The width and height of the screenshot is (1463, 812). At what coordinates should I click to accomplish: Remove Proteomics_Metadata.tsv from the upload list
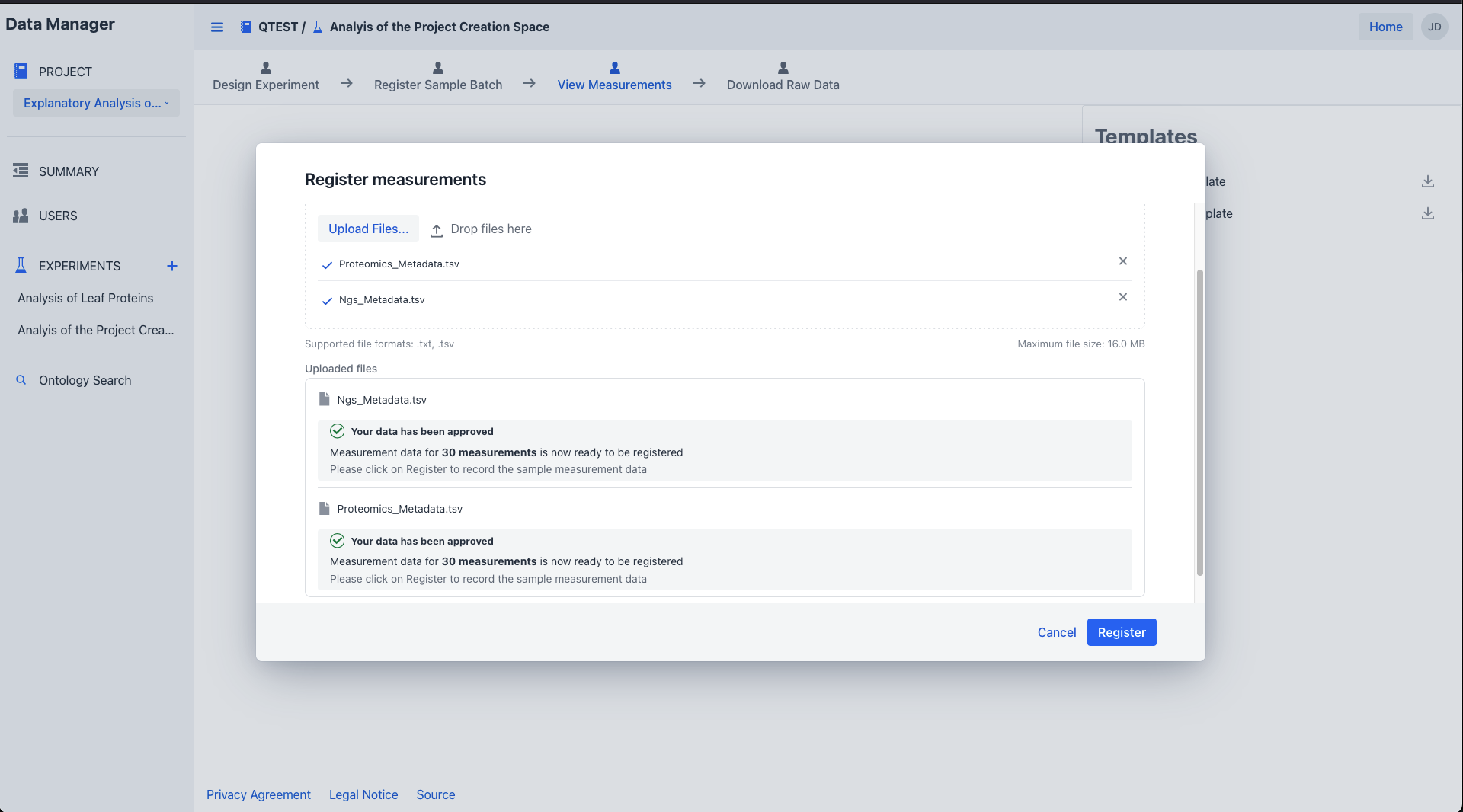[1122, 261]
